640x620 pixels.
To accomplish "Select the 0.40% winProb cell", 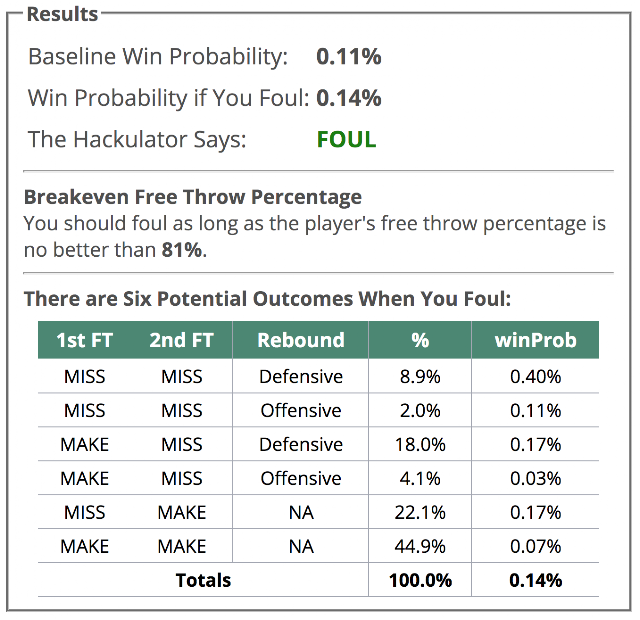I will click(x=536, y=376).
